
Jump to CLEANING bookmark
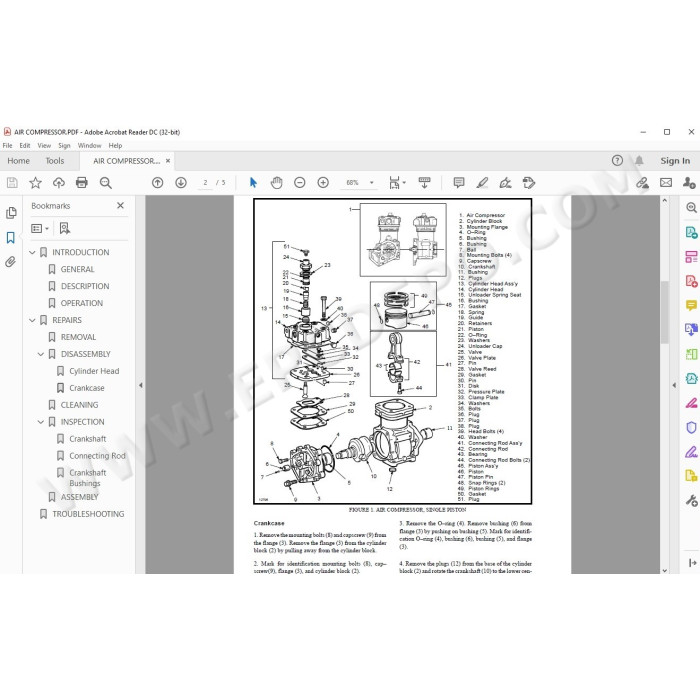(x=79, y=405)
